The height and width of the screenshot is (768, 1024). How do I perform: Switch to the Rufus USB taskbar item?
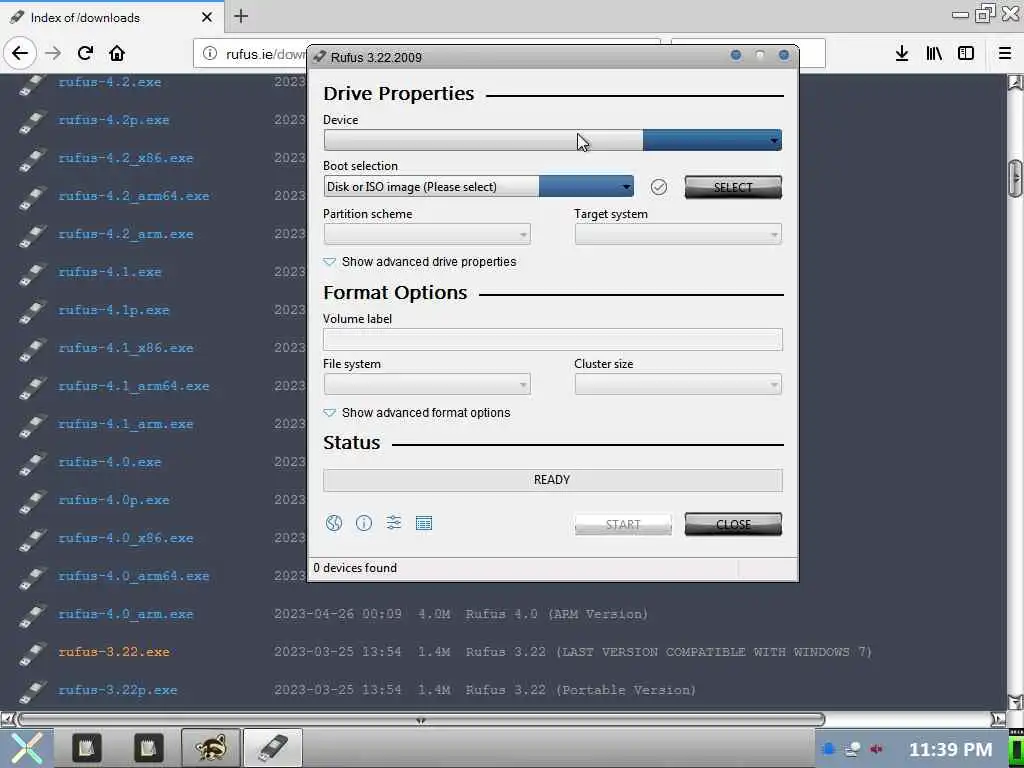(272, 748)
